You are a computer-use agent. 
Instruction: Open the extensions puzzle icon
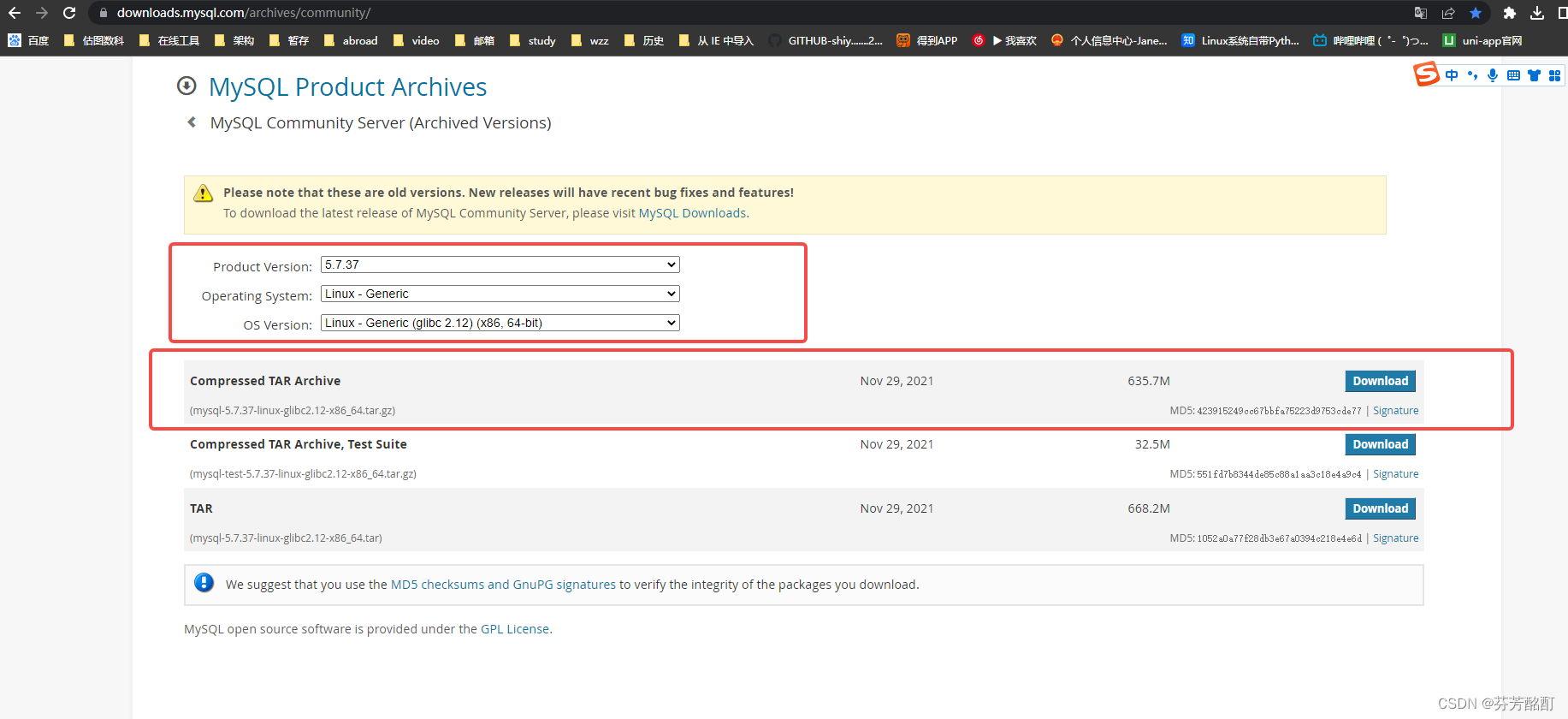tap(1510, 13)
